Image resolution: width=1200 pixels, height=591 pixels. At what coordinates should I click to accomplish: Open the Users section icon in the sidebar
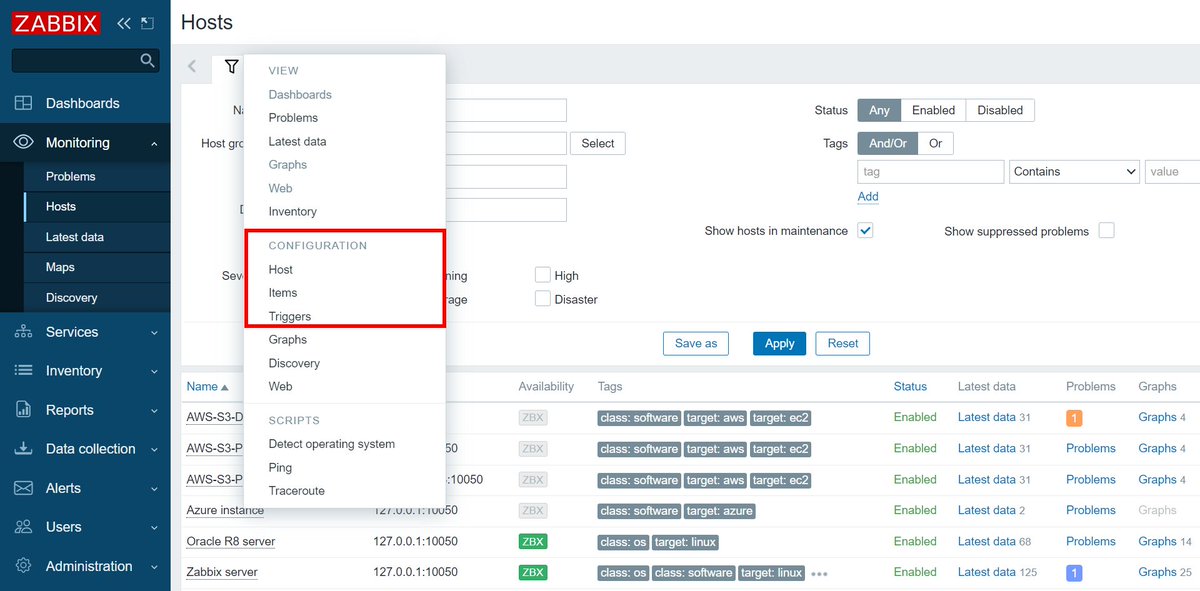click(x=24, y=527)
